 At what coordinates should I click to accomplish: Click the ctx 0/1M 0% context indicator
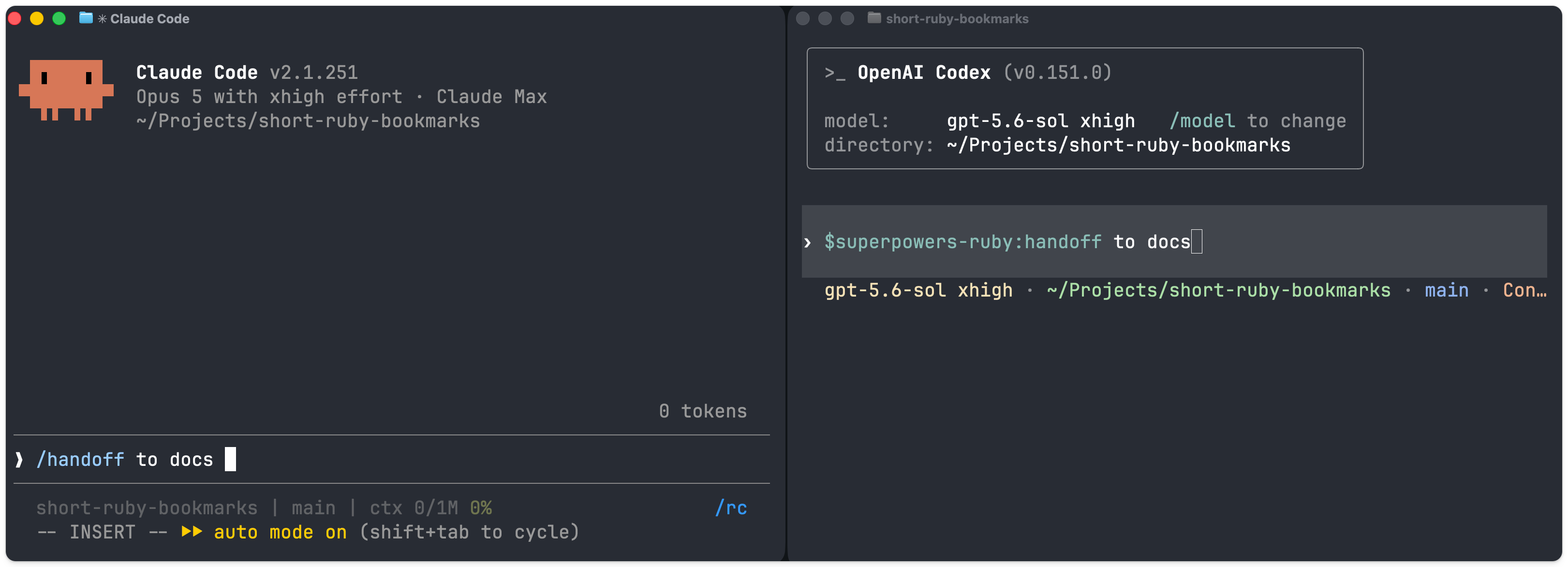click(x=431, y=508)
